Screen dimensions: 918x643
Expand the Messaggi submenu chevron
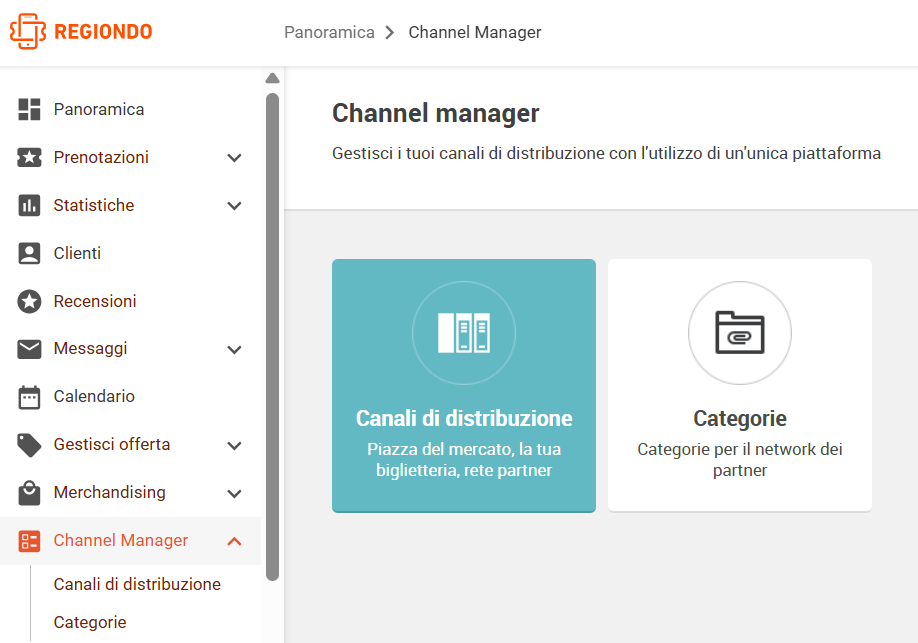point(234,350)
